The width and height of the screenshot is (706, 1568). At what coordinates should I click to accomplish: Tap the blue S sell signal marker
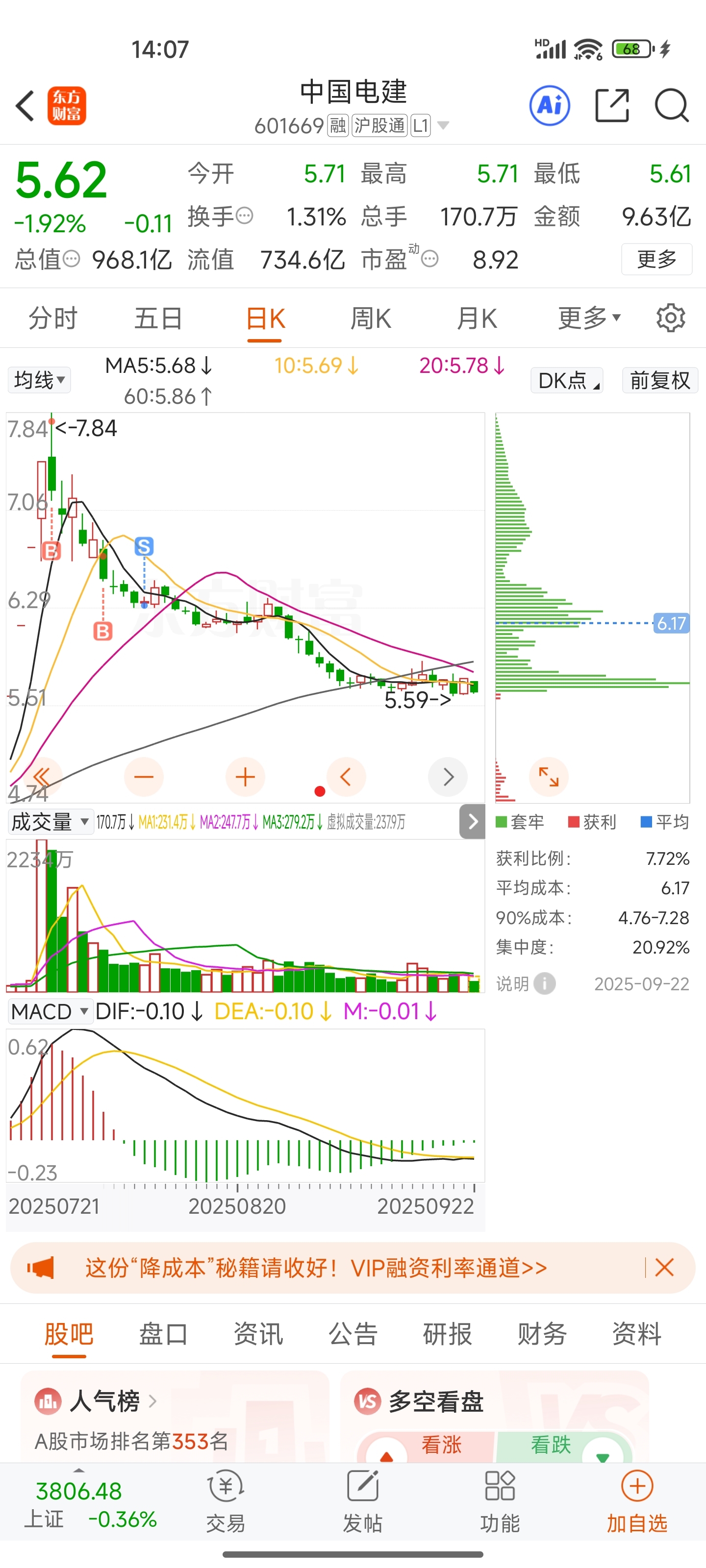click(144, 546)
